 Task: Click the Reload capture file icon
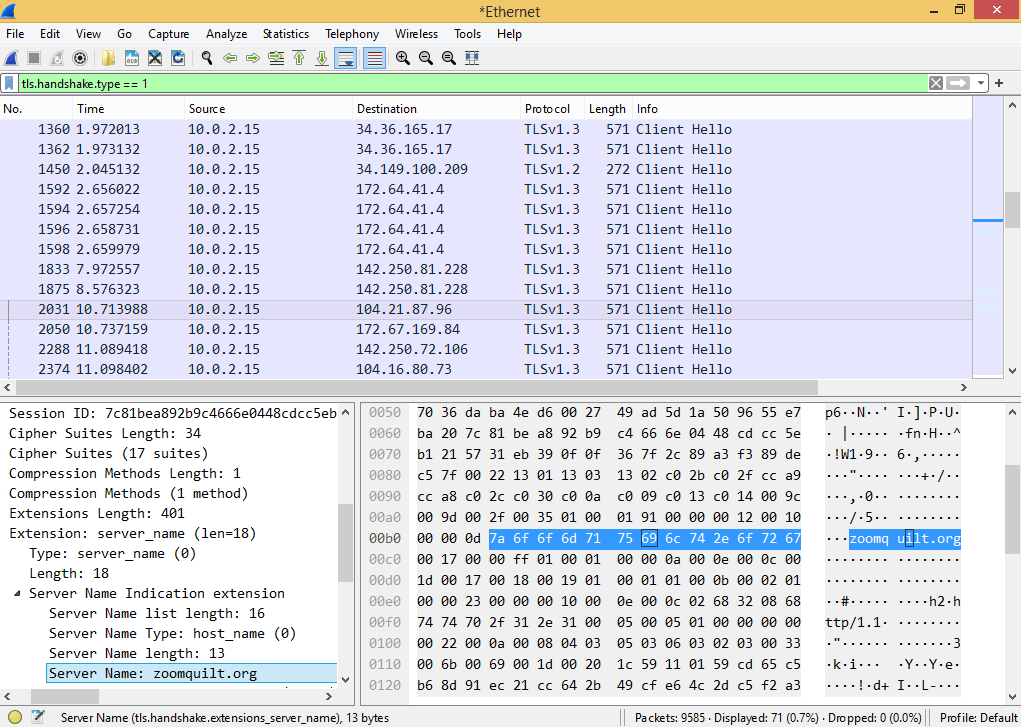(178, 58)
